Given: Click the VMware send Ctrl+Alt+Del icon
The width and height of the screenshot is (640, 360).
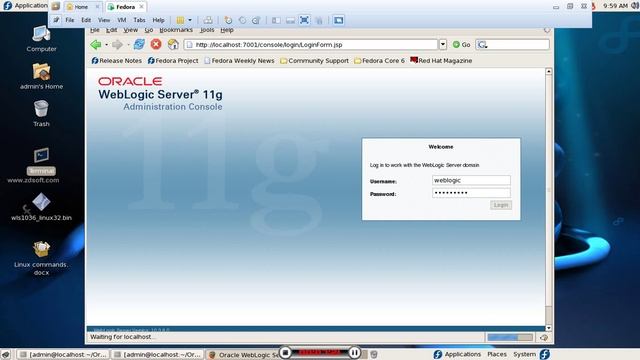Looking at the screenshot, I should [x=208, y=20].
